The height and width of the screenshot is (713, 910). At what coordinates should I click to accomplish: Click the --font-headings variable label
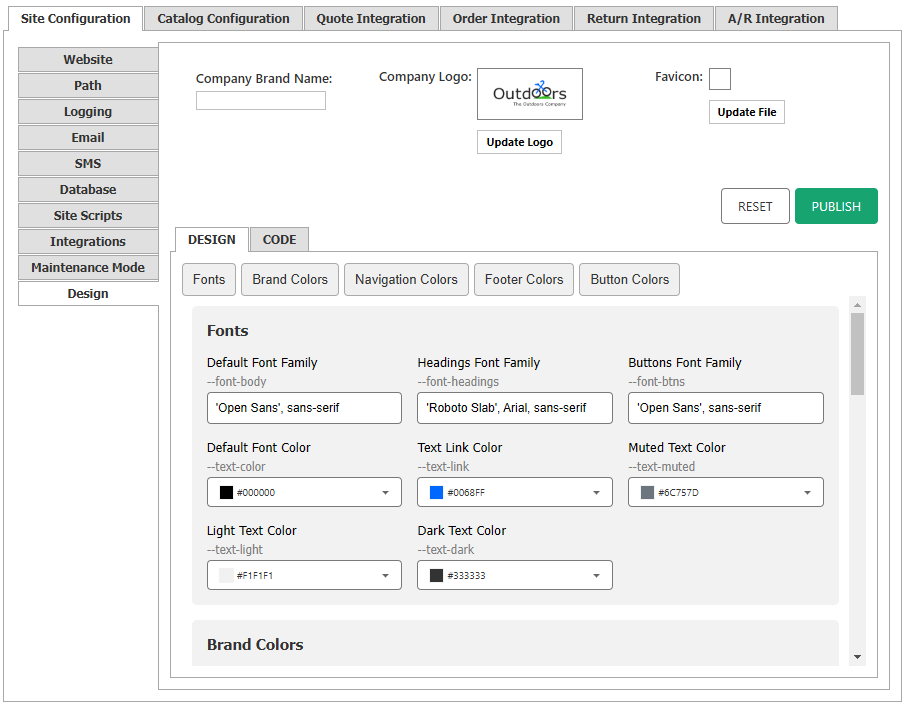[x=458, y=382]
